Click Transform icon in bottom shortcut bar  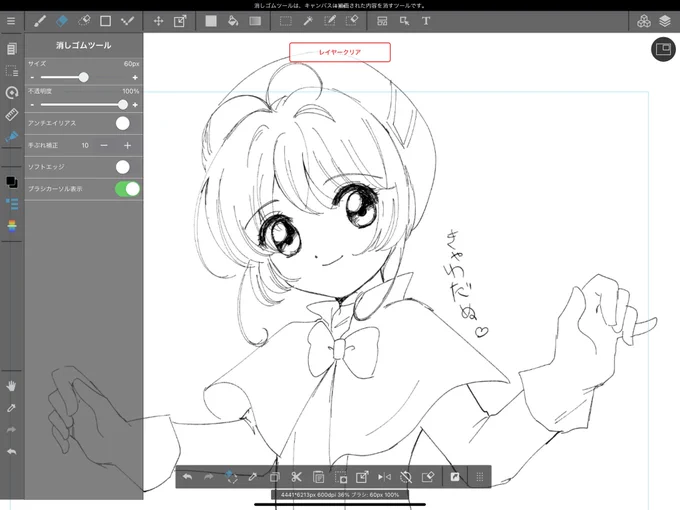pyautogui.click(x=362, y=477)
